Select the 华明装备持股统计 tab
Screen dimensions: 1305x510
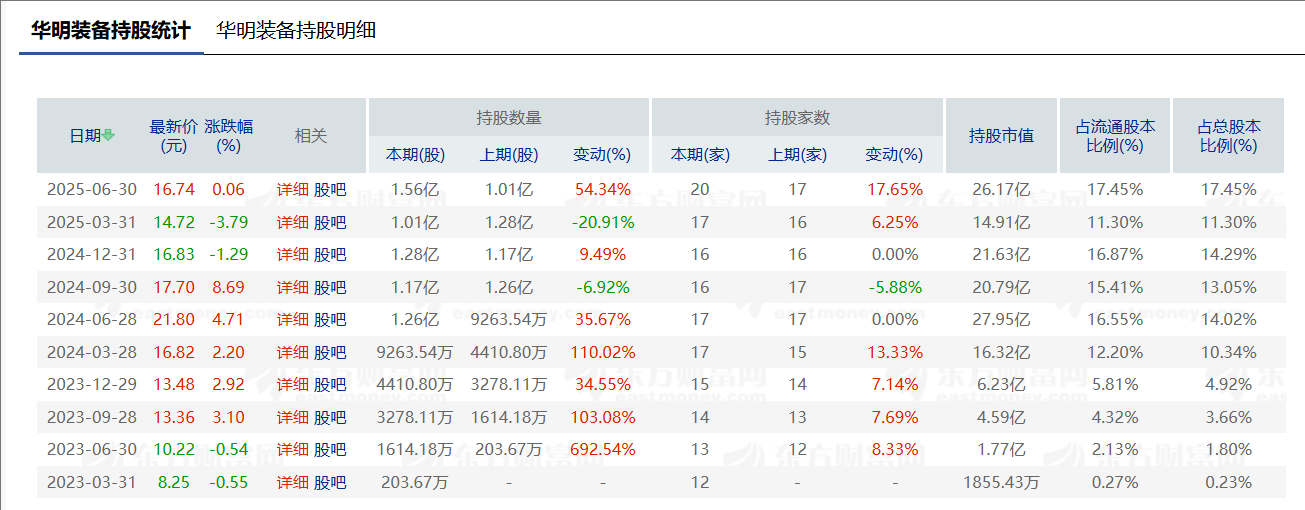point(110,30)
